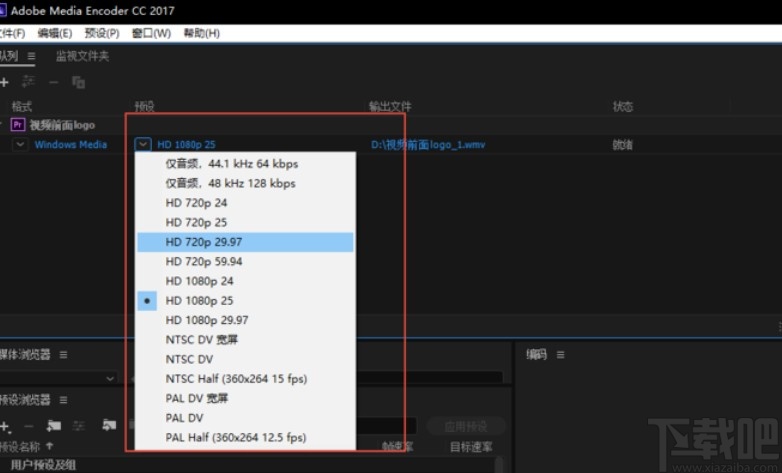
Task: Switch to the 监视文件夹 tab
Action: point(82,56)
